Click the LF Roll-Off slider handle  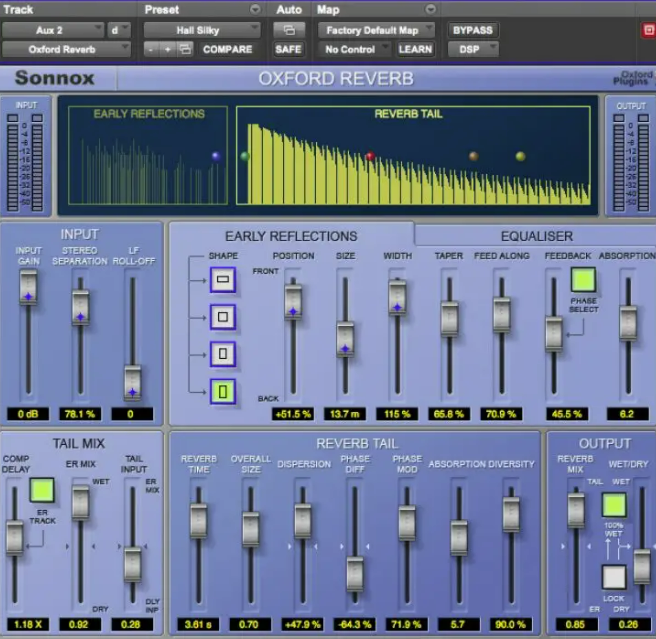(x=133, y=383)
